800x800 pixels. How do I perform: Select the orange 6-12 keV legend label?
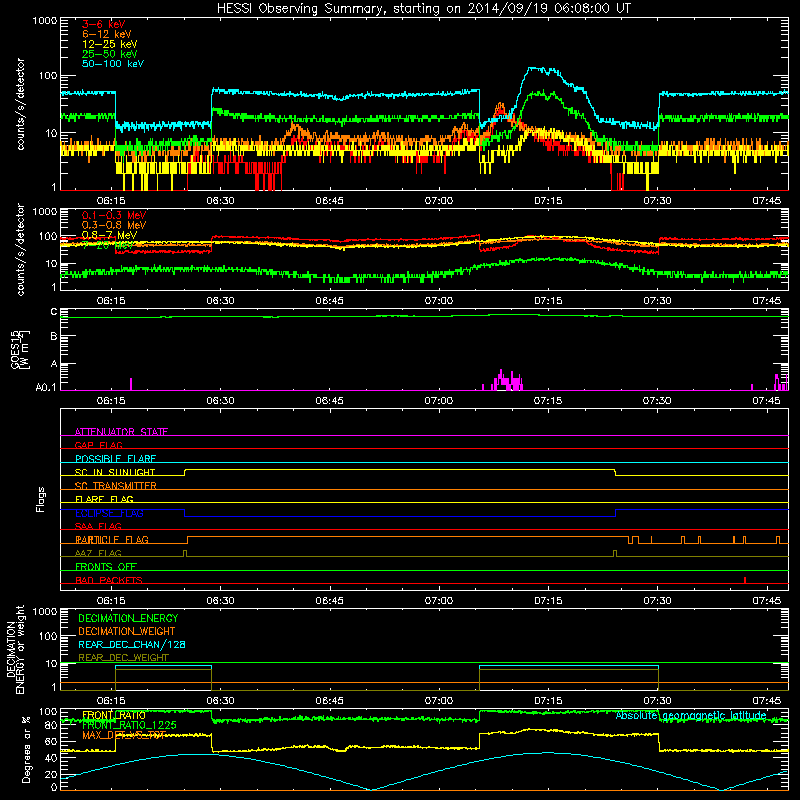107,34
